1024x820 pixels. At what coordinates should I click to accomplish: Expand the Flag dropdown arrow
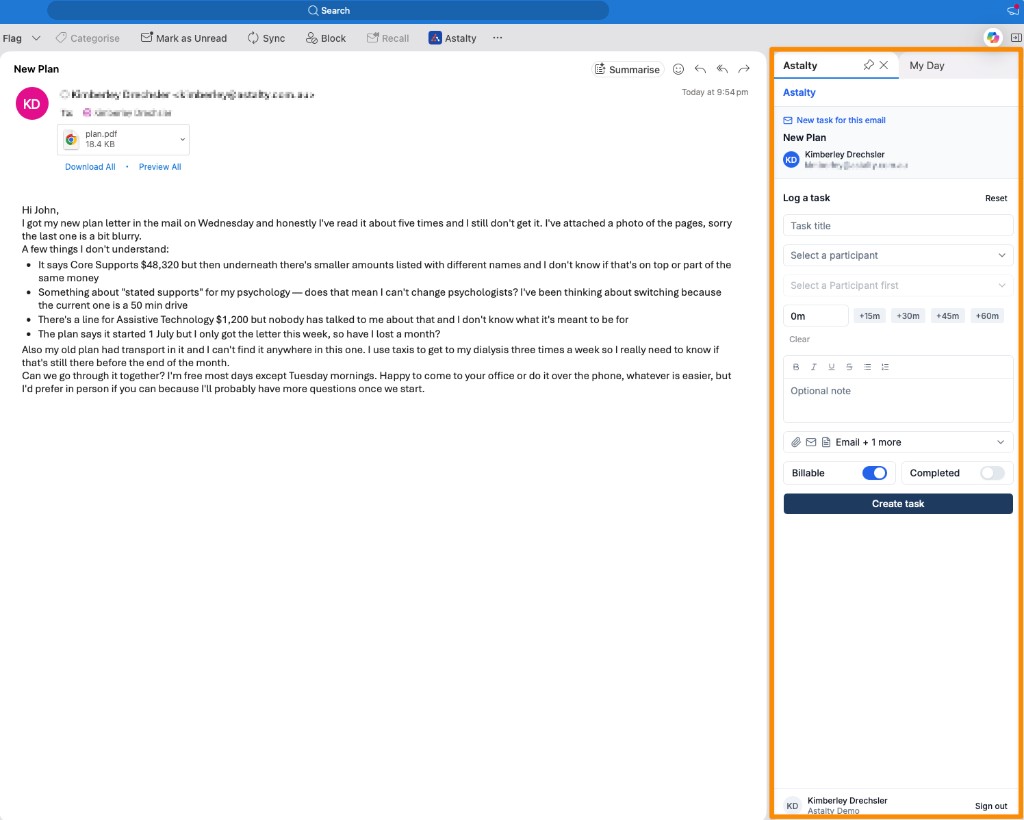[37, 38]
